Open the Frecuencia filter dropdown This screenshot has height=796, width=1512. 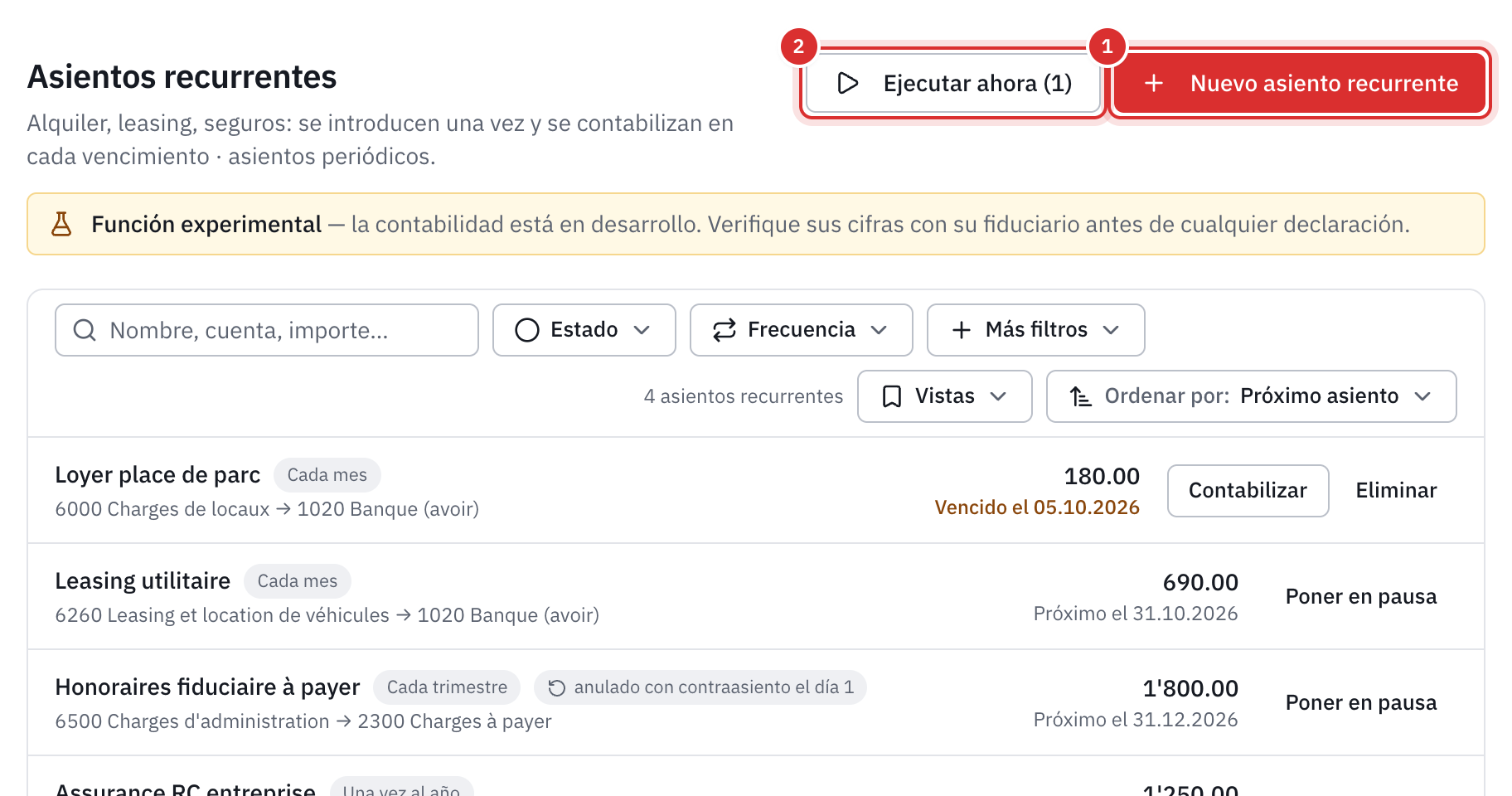(x=802, y=330)
